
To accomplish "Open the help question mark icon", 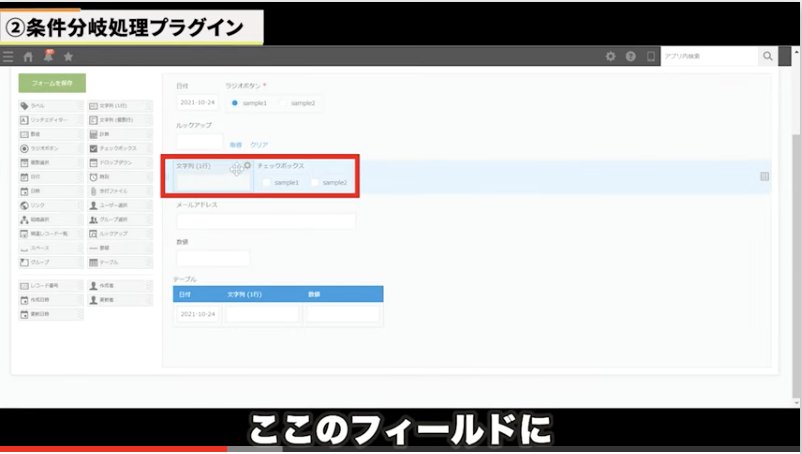I will pos(631,57).
